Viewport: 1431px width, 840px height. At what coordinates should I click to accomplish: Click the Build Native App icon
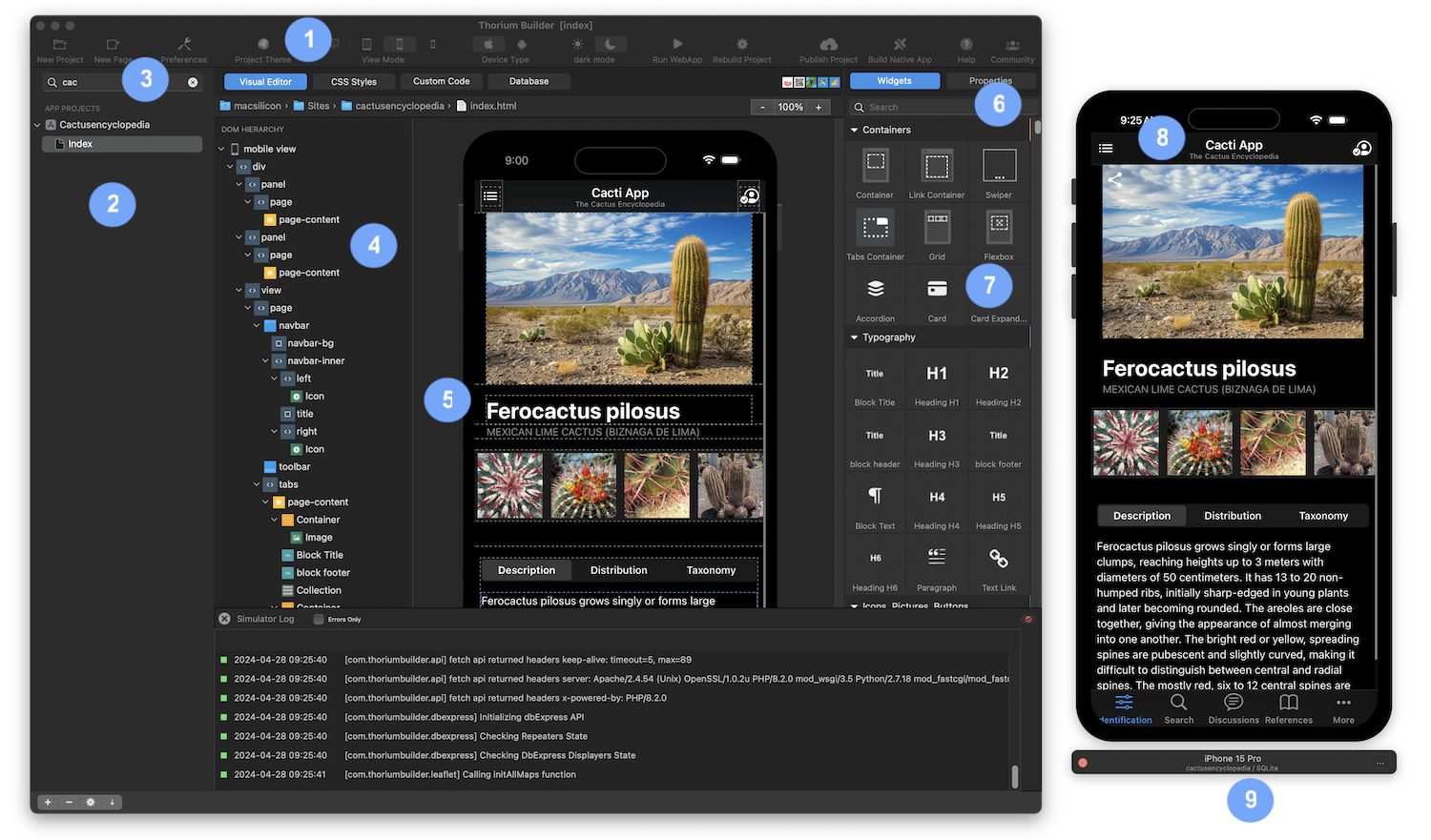point(900,44)
